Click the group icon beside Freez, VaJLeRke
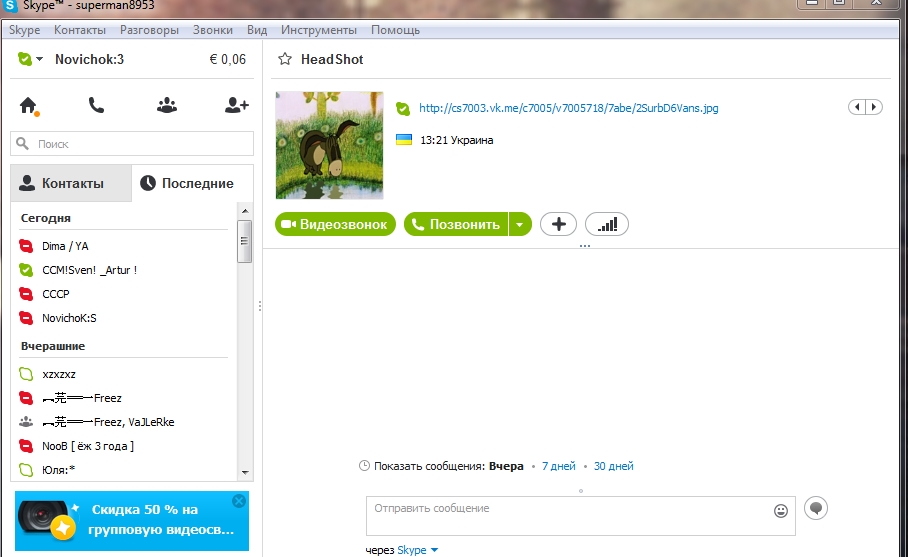908x557 pixels. [x=26, y=422]
